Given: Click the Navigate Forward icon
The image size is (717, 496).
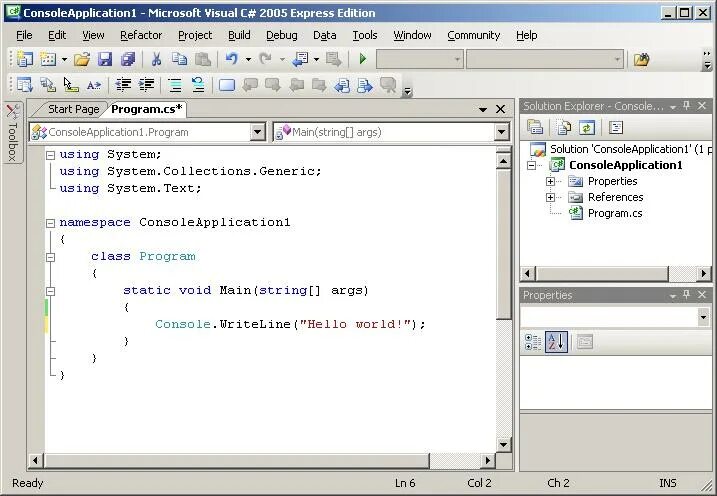Looking at the screenshot, I should 334,59.
